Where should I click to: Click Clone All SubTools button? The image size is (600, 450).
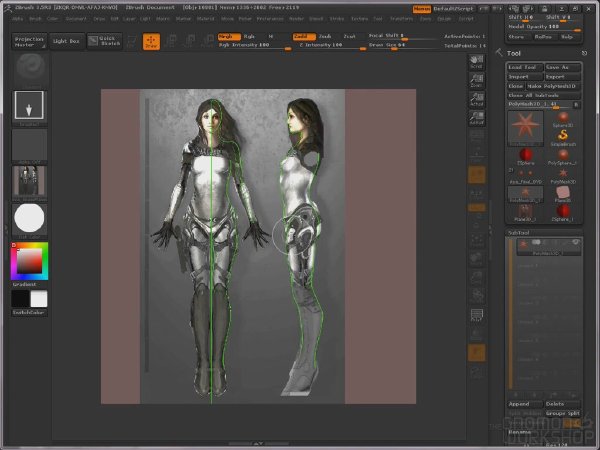(544, 96)
